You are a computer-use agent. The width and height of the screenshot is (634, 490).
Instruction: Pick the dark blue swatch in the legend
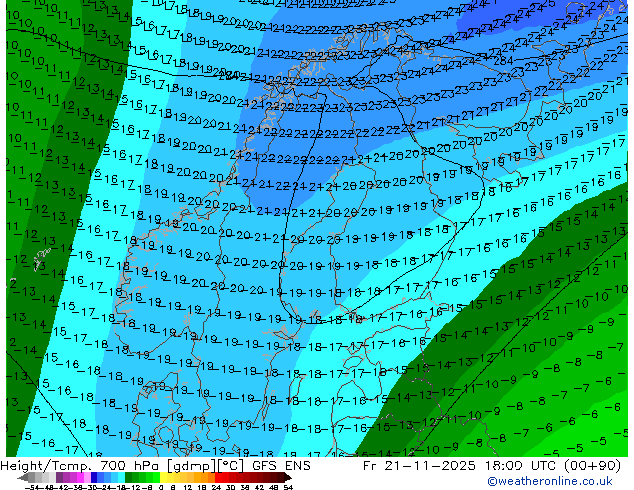coord(94,477)
